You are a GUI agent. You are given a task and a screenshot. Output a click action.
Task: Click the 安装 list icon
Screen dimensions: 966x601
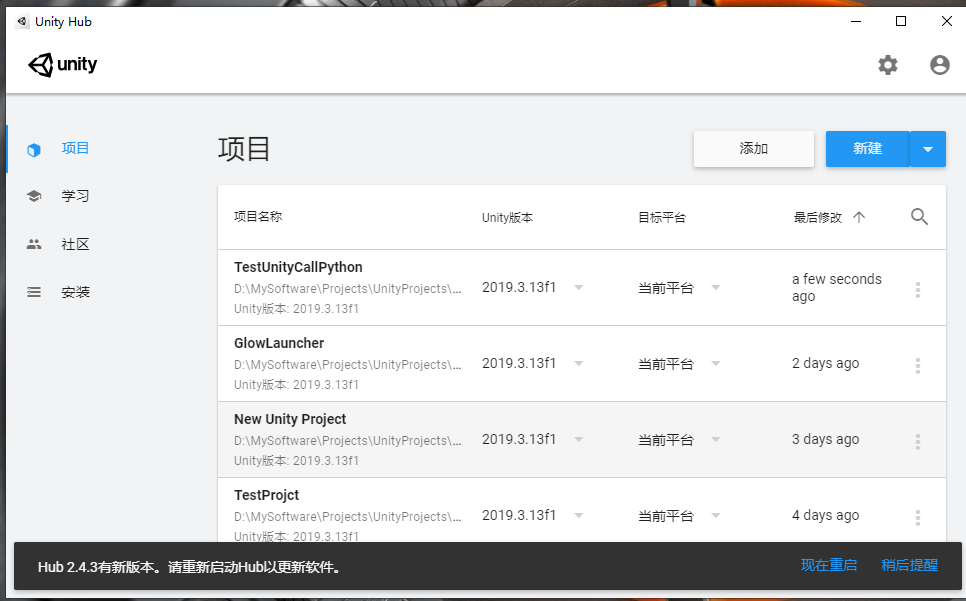click(34, 292)
